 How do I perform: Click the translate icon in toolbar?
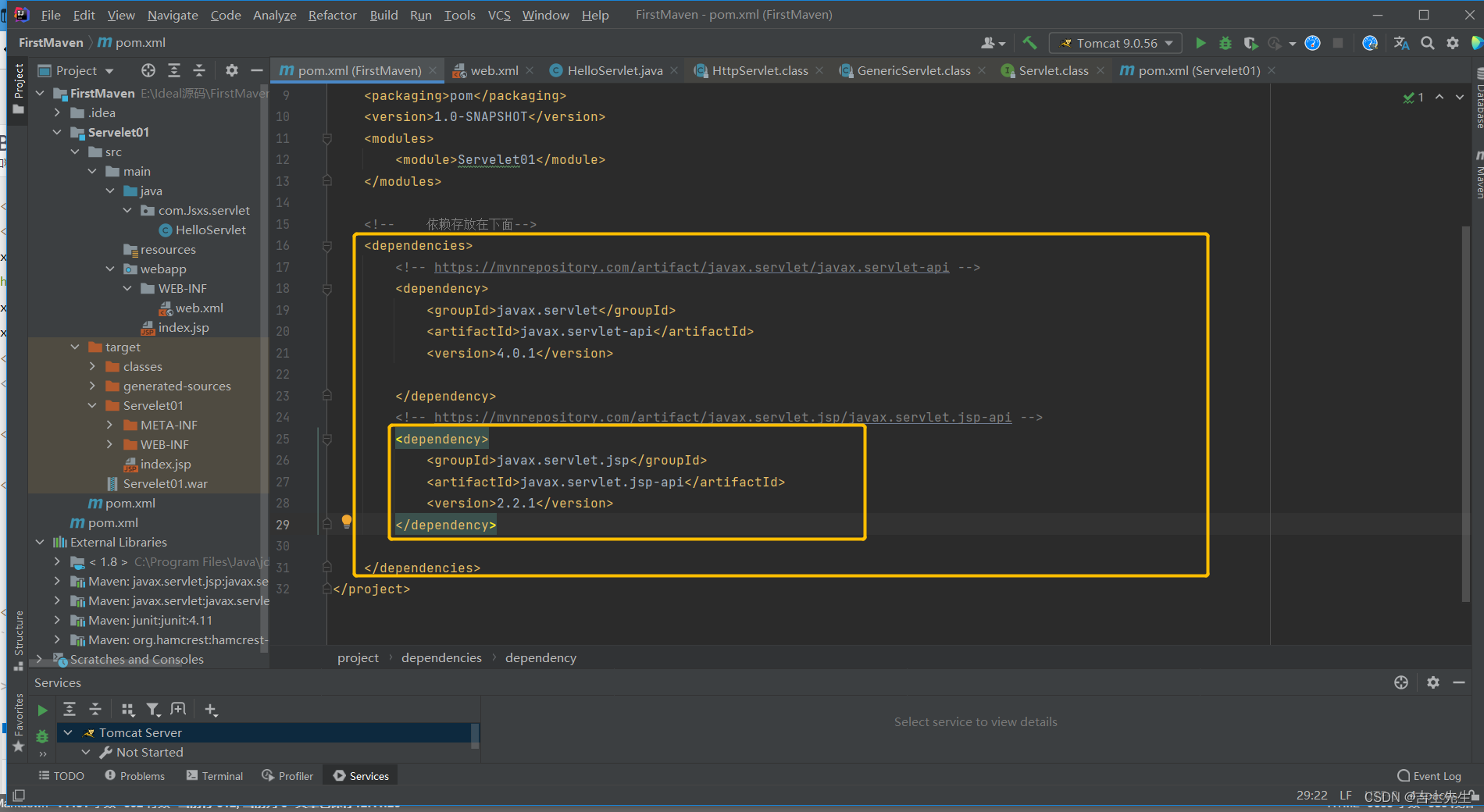tap(1401, 43)
